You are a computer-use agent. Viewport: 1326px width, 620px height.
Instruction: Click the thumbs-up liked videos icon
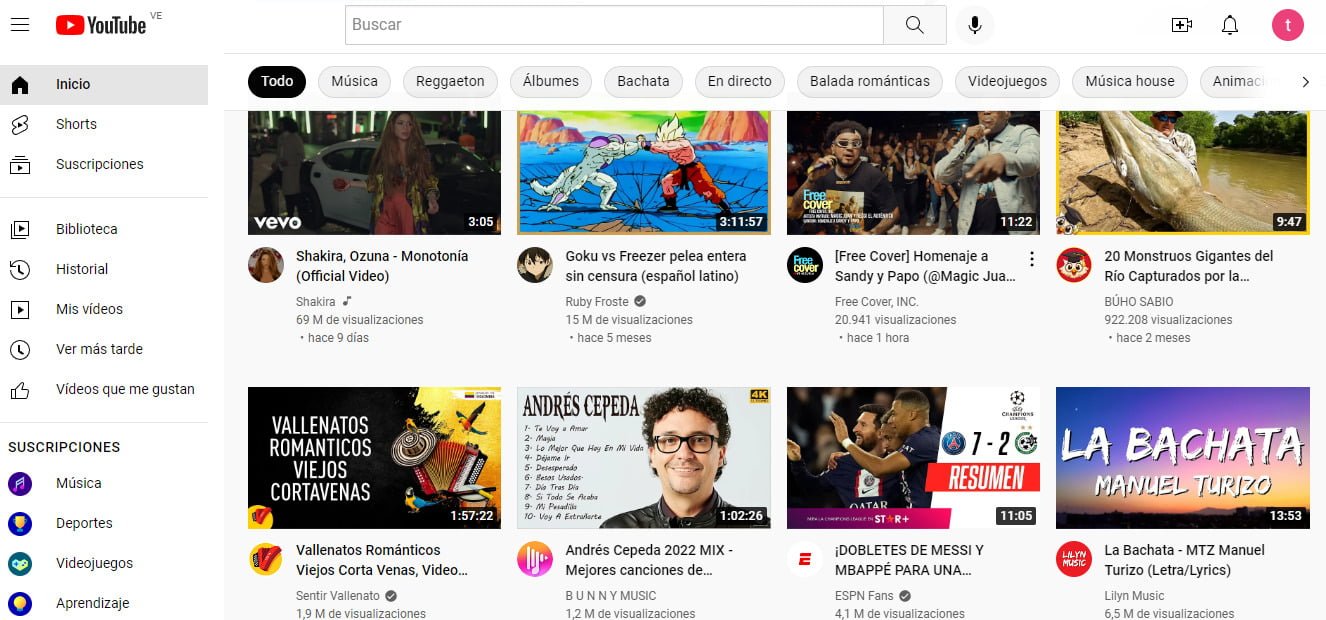(x=20, y=389)
